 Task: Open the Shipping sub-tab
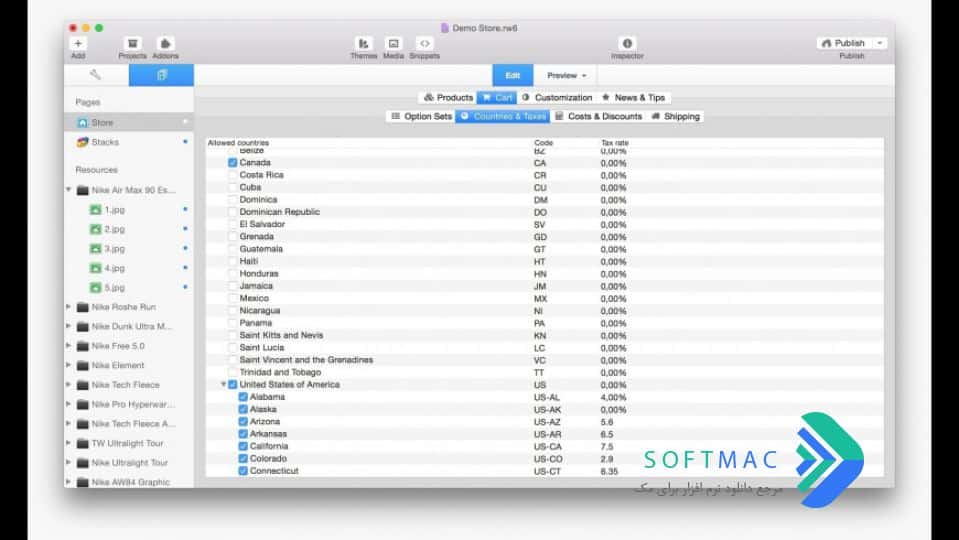675,116
